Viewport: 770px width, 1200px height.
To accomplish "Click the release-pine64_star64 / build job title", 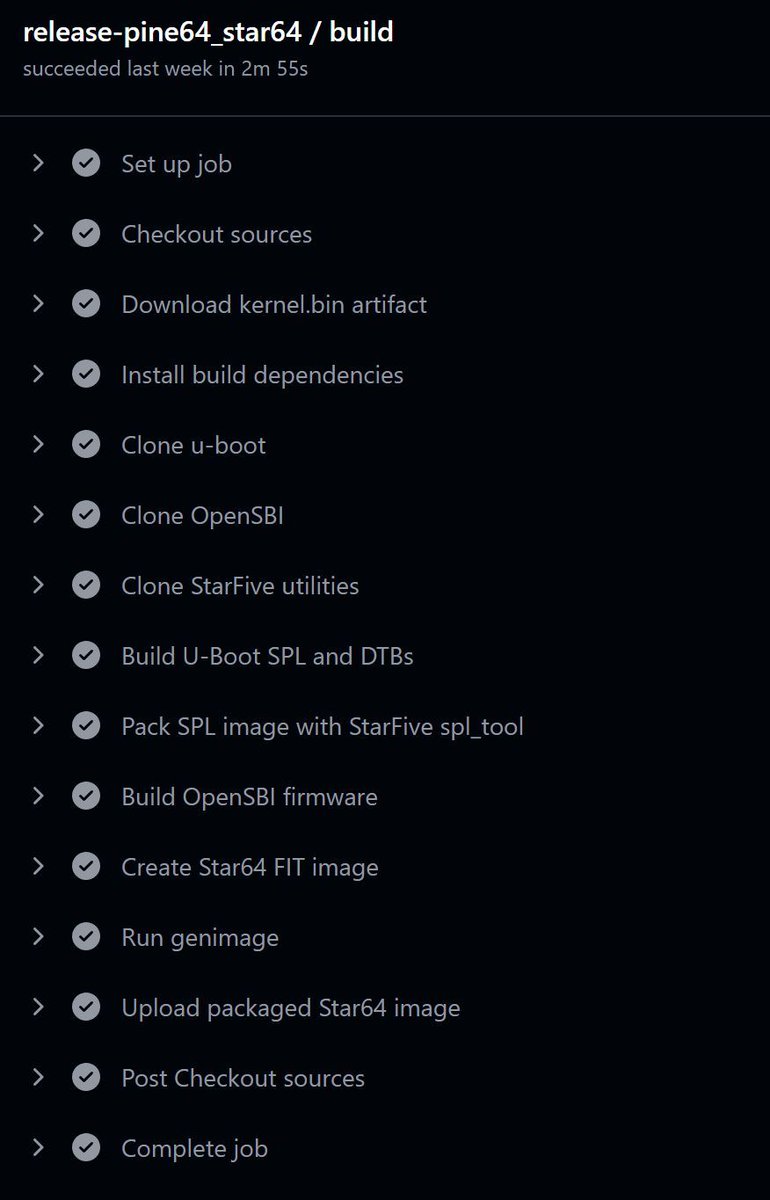I will point(208,32).
